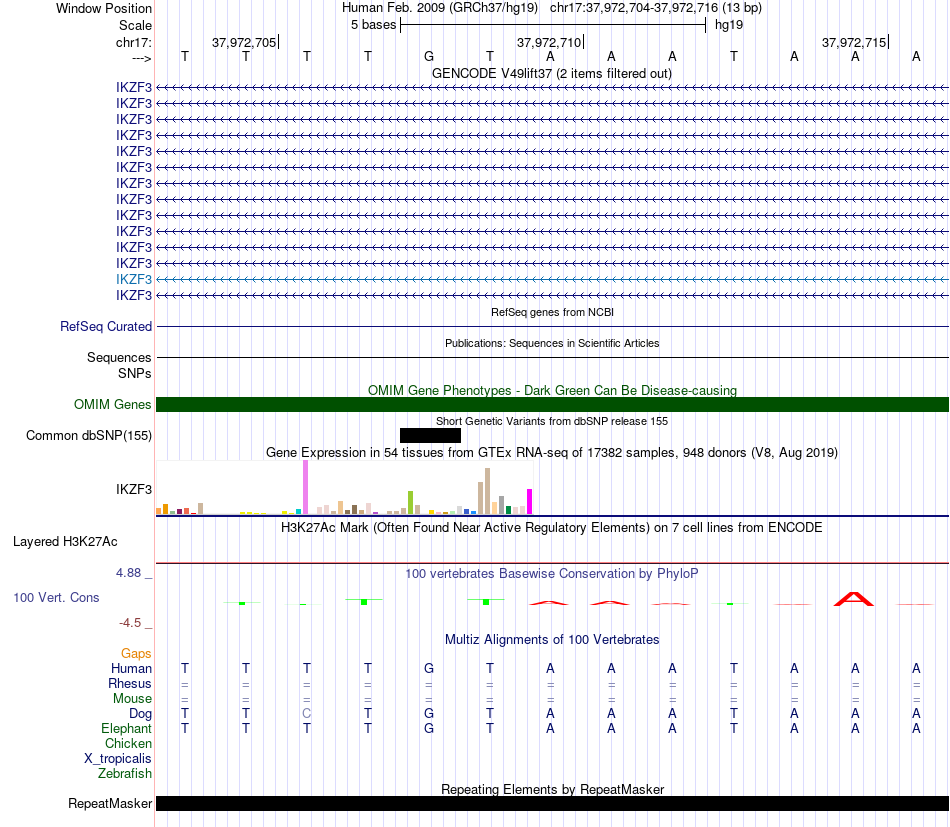Click the magenta bar ending the GTEx chart
950x827 pixels.
(x=530, y=502)
